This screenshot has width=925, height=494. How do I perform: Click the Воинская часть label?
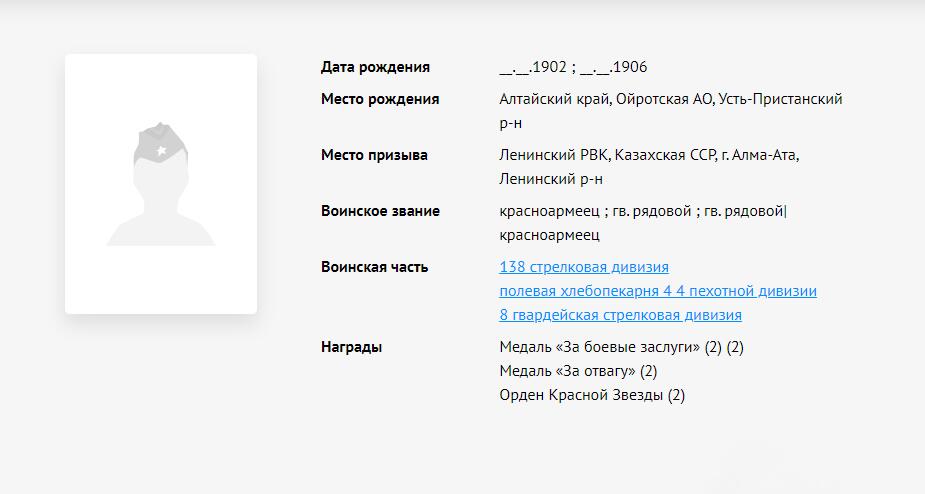[x=374, y=267]
